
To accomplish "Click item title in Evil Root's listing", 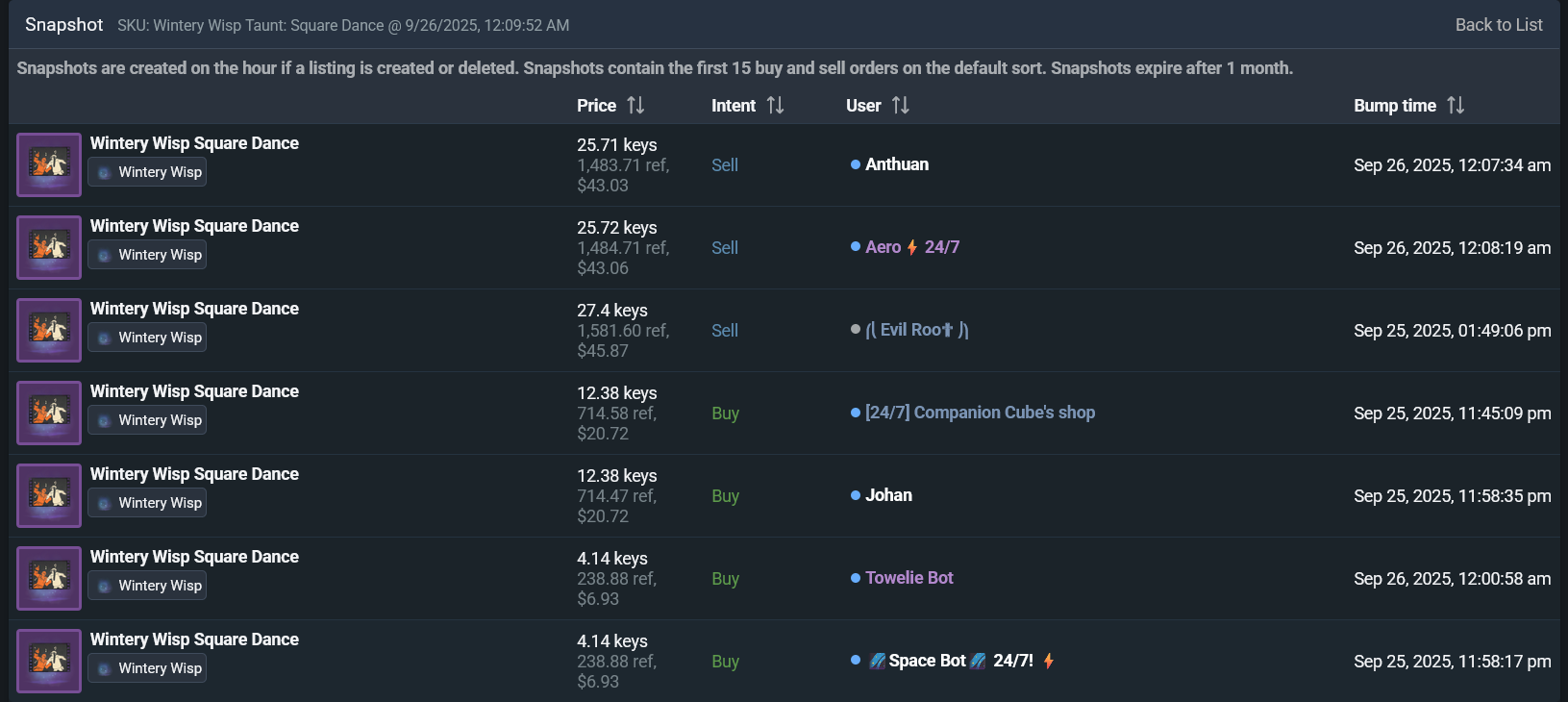I will click(x=194, y=309).
